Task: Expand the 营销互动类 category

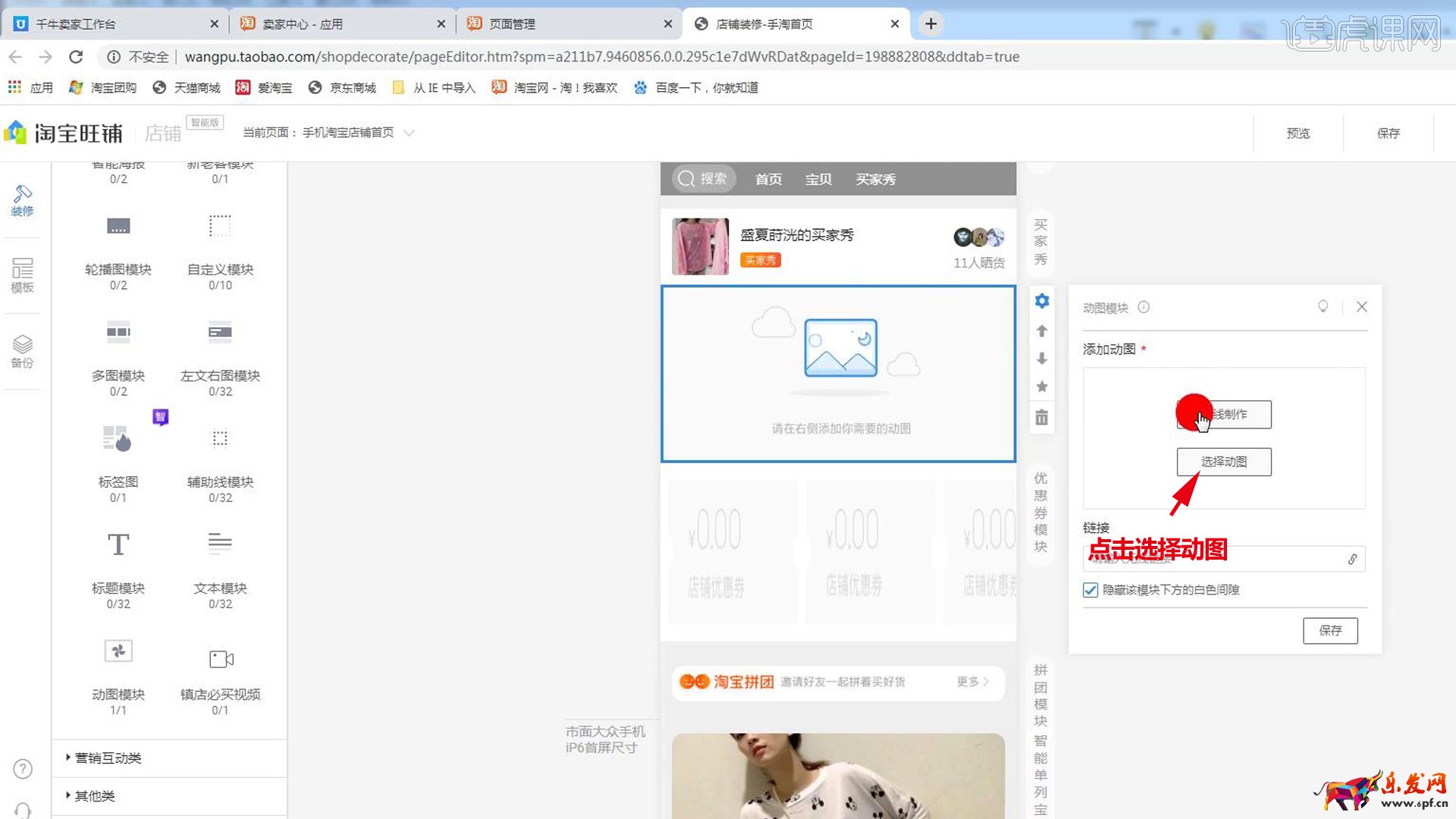Action: coord(107,758)
